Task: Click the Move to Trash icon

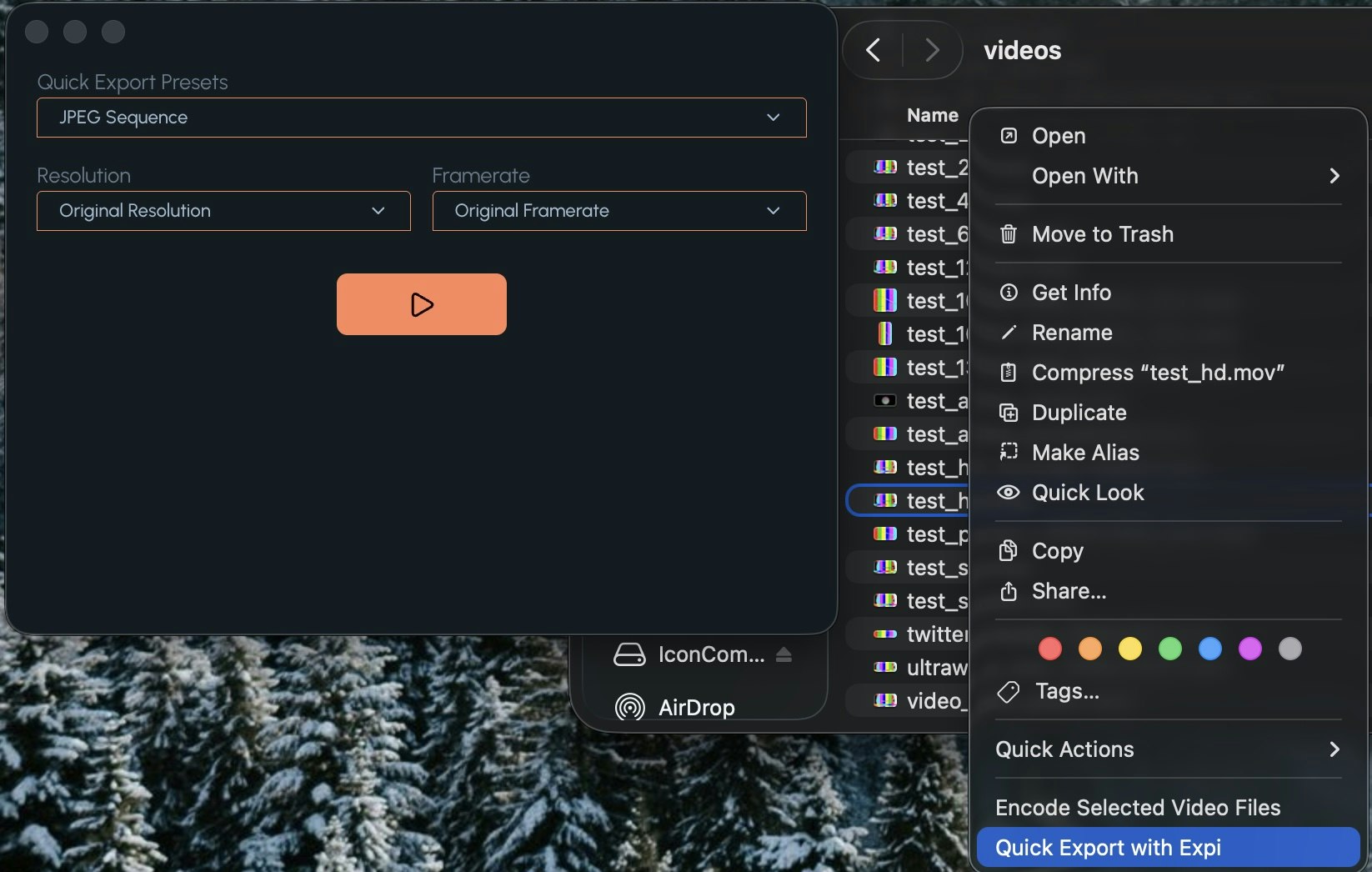Action: click(1009, 234)
